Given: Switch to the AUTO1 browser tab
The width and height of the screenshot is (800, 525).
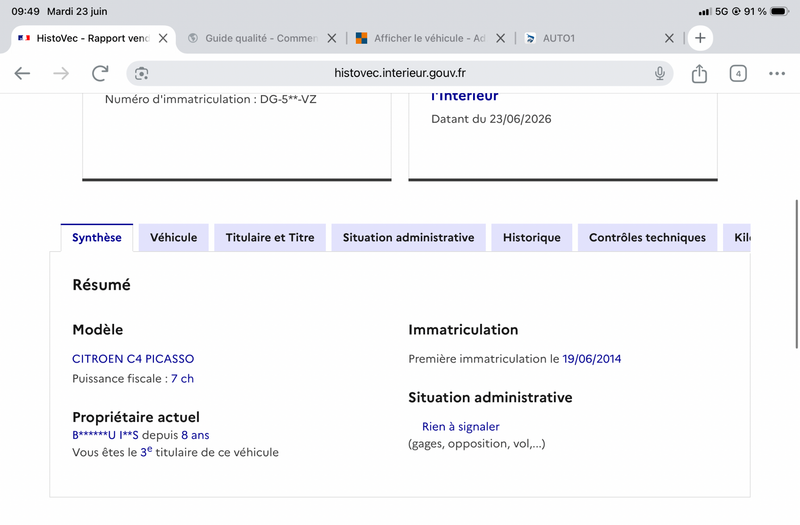Looking at the screenshot, I should [x=591, y=38].
